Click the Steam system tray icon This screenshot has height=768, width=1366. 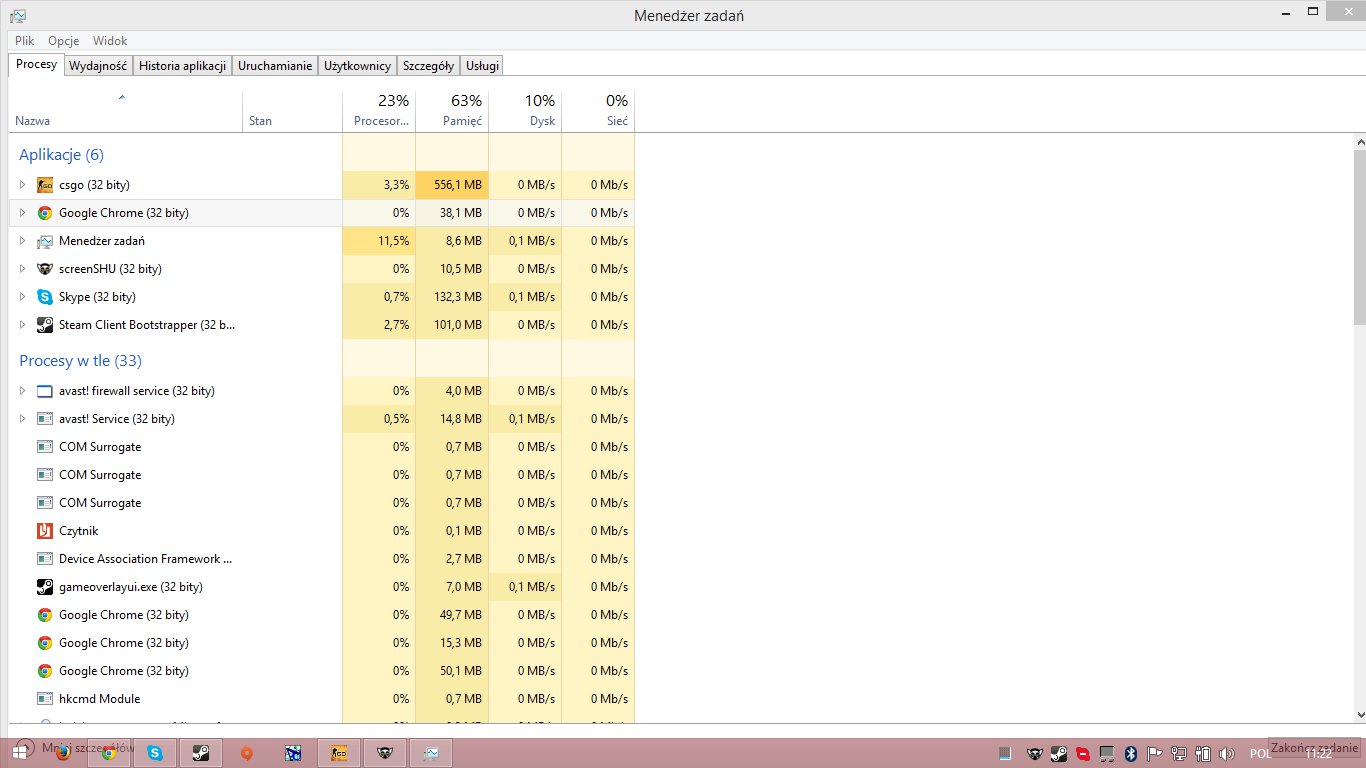(1059, 753)
